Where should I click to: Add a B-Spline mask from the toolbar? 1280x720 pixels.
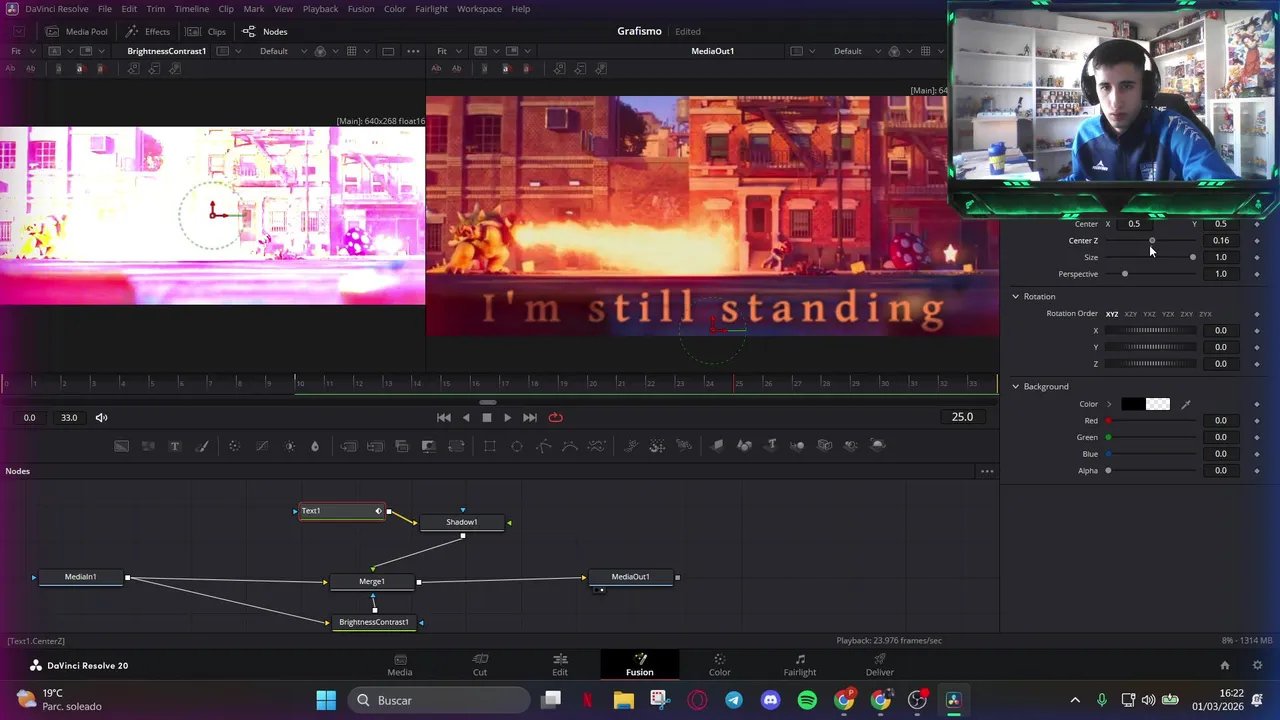tap(570, 446)
